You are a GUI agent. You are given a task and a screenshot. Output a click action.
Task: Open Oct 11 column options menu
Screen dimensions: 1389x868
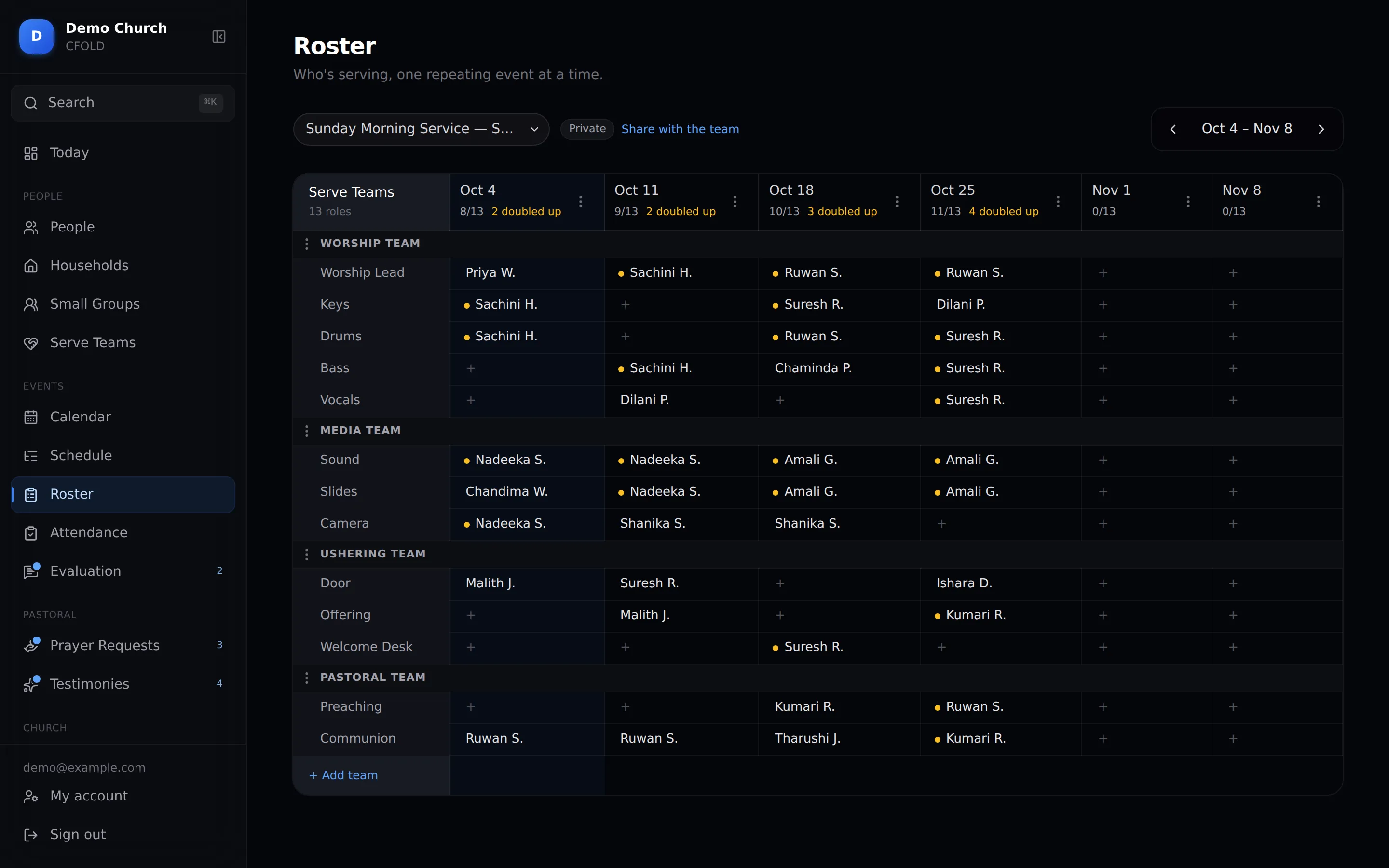pyautogui.click(x=735, y=202)
